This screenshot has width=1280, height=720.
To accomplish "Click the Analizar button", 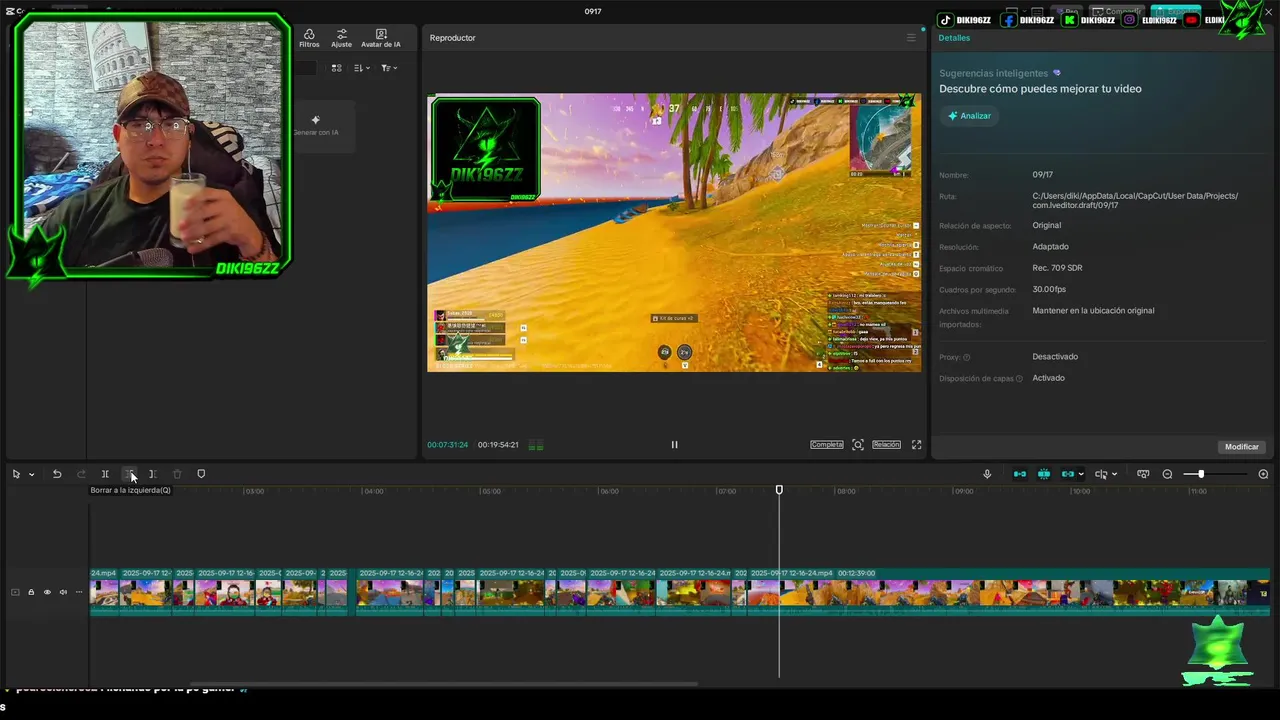I will click(969, 116).
